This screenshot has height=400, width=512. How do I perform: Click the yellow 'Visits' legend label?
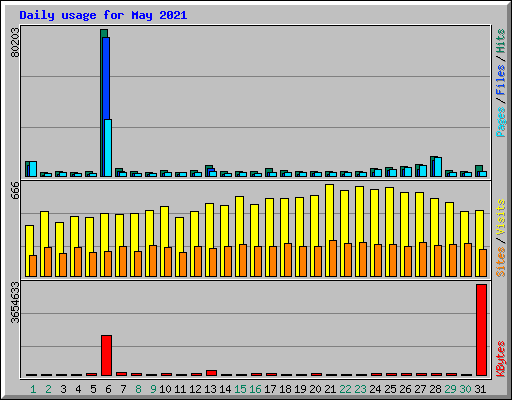(x=501, y=217)
